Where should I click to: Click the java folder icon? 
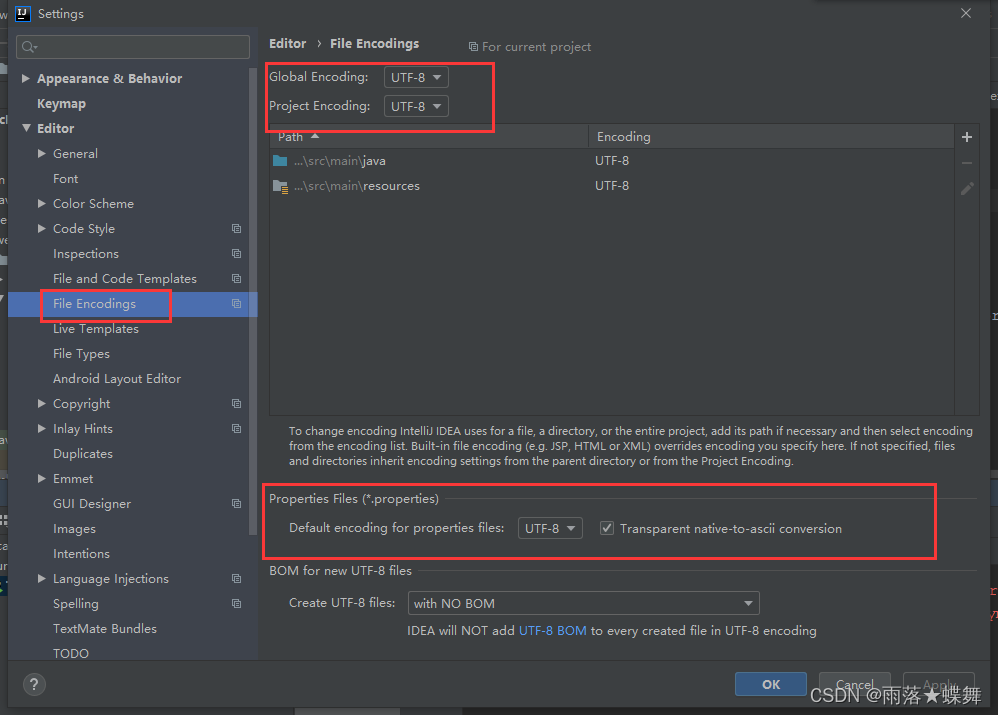(280, 160)
